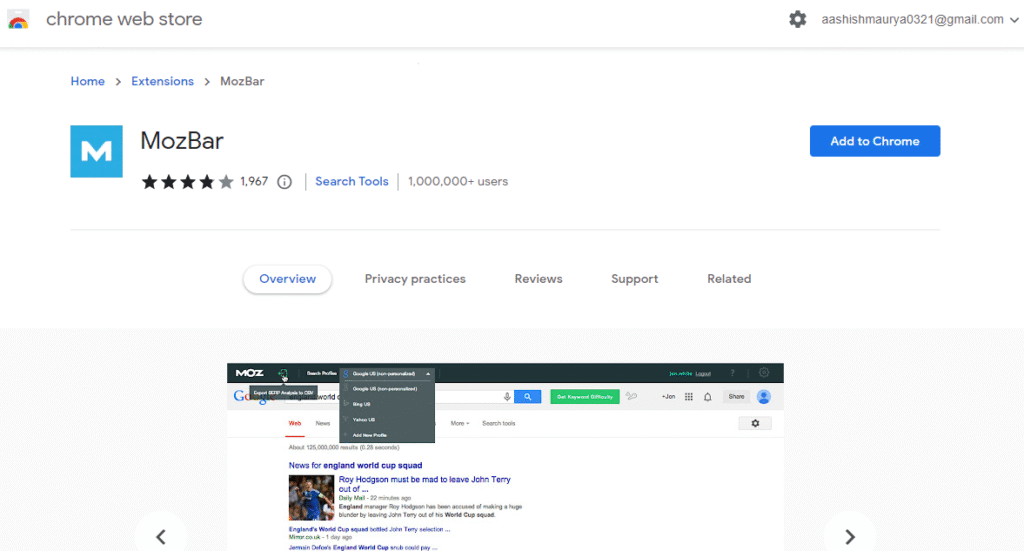Open settings via the gear icon
This screenshot has height=551, width=1024.
point(797,19)
